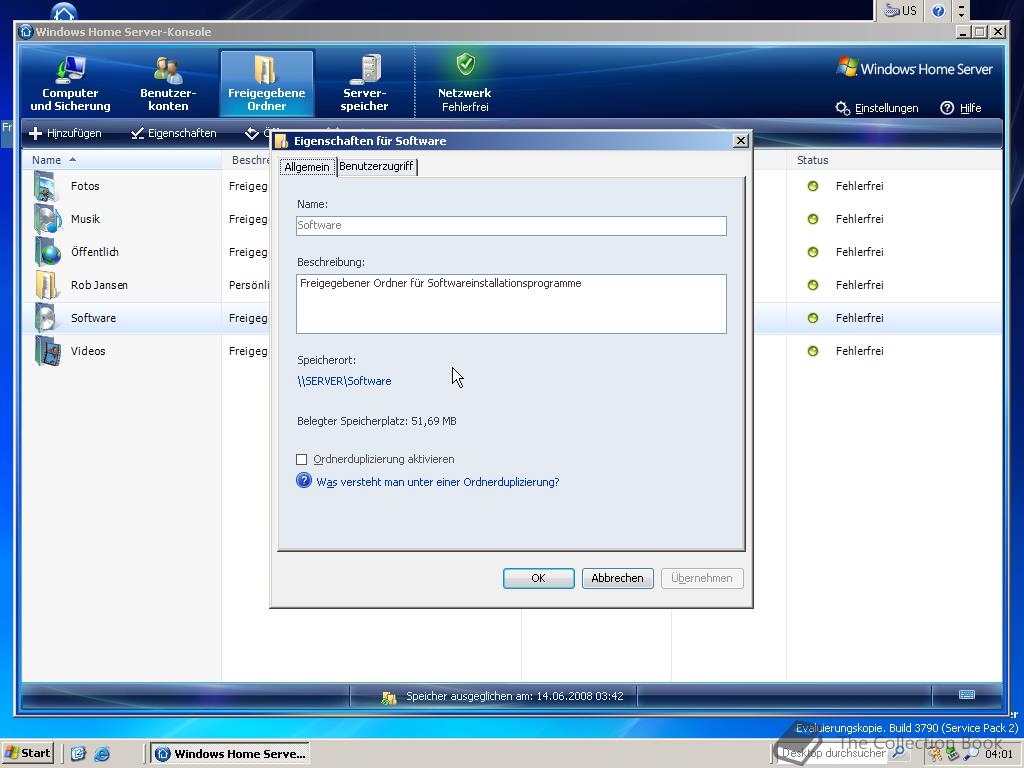Image resolution: width=1024 pixels, height=768 pixels.
Task: Open Einstellungen with gear icon
Action: (x=877, y=108)
